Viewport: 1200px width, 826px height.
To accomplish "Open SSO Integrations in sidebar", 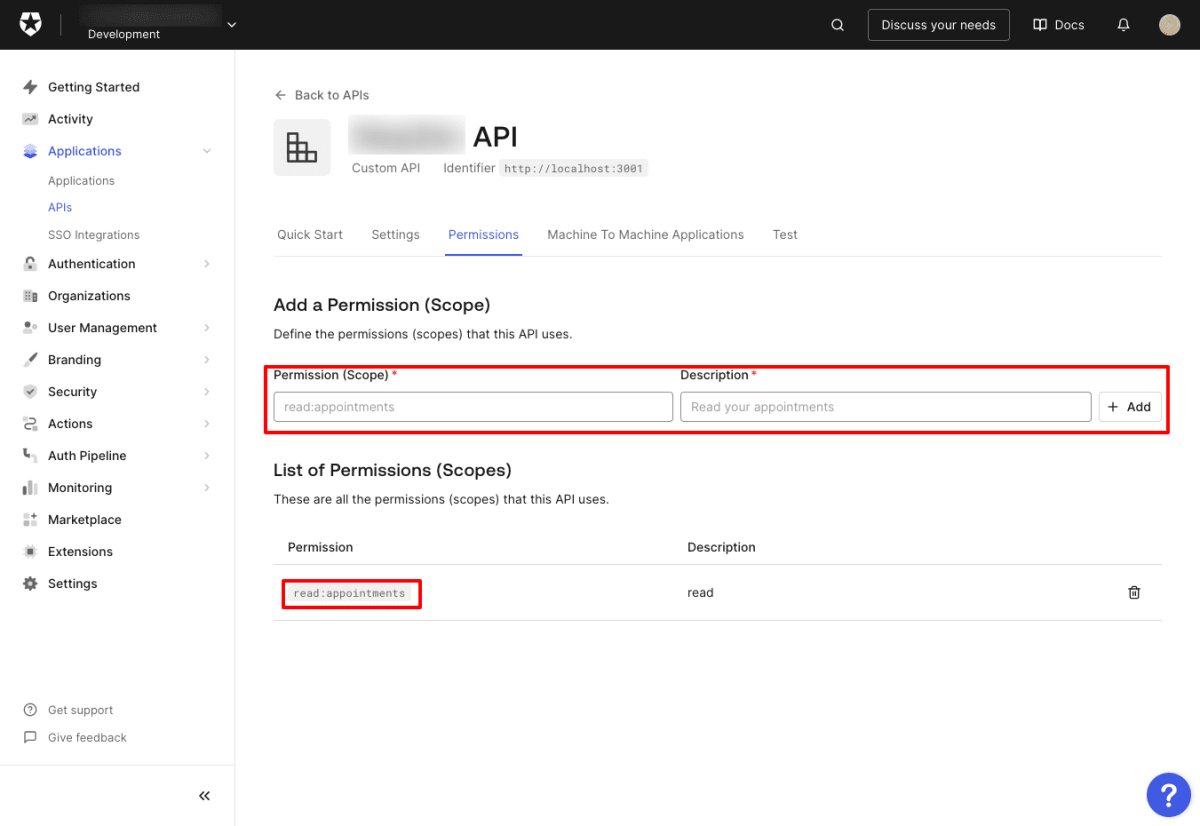I will (x=94, y=235).
